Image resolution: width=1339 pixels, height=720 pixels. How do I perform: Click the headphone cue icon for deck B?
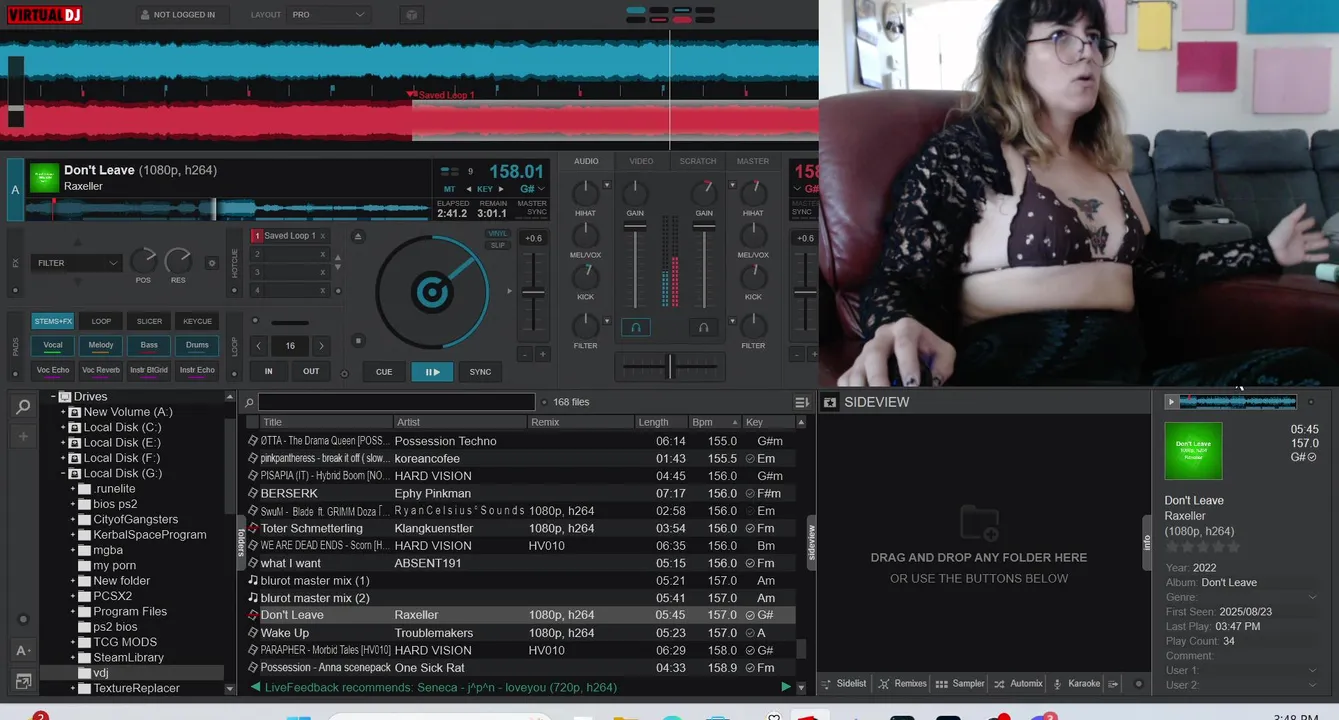(x=703, y=327)
